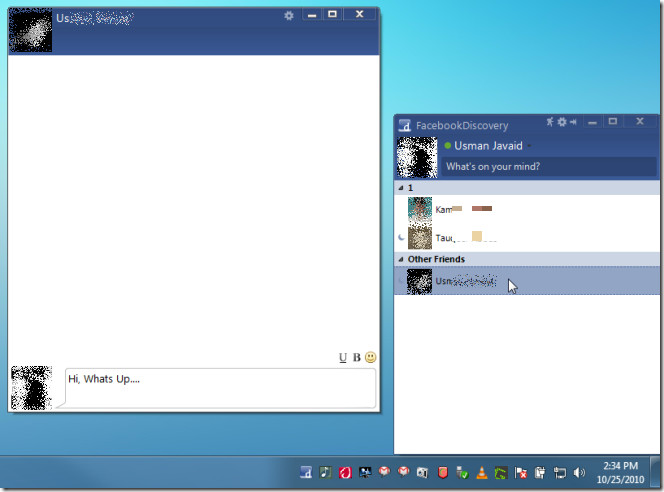This screenshot has width=664, height=492.
Task: Open status dropdown next to Usman Javaid
Action: tap(529, 146)
